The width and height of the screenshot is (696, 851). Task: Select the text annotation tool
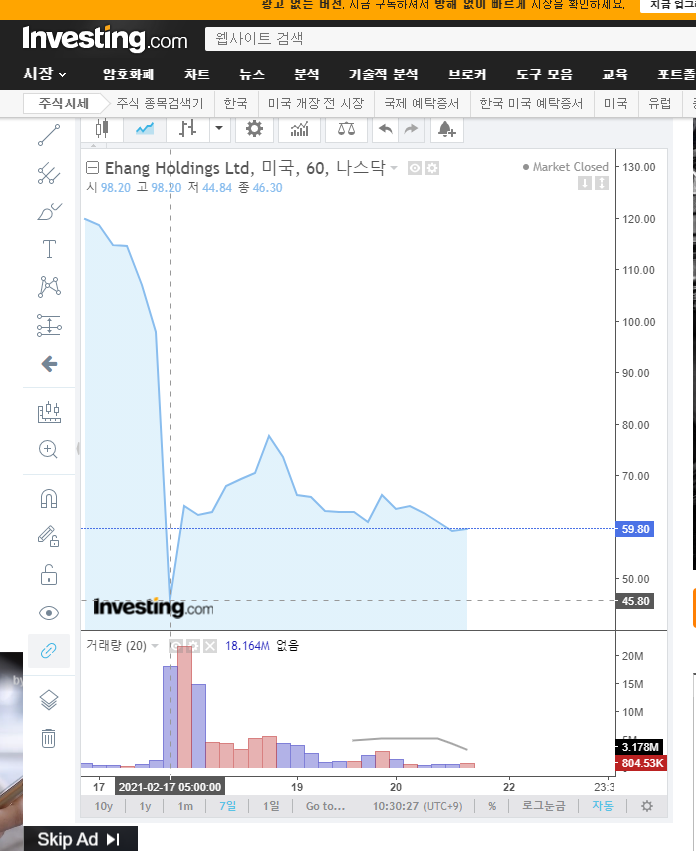click(49, 249)
